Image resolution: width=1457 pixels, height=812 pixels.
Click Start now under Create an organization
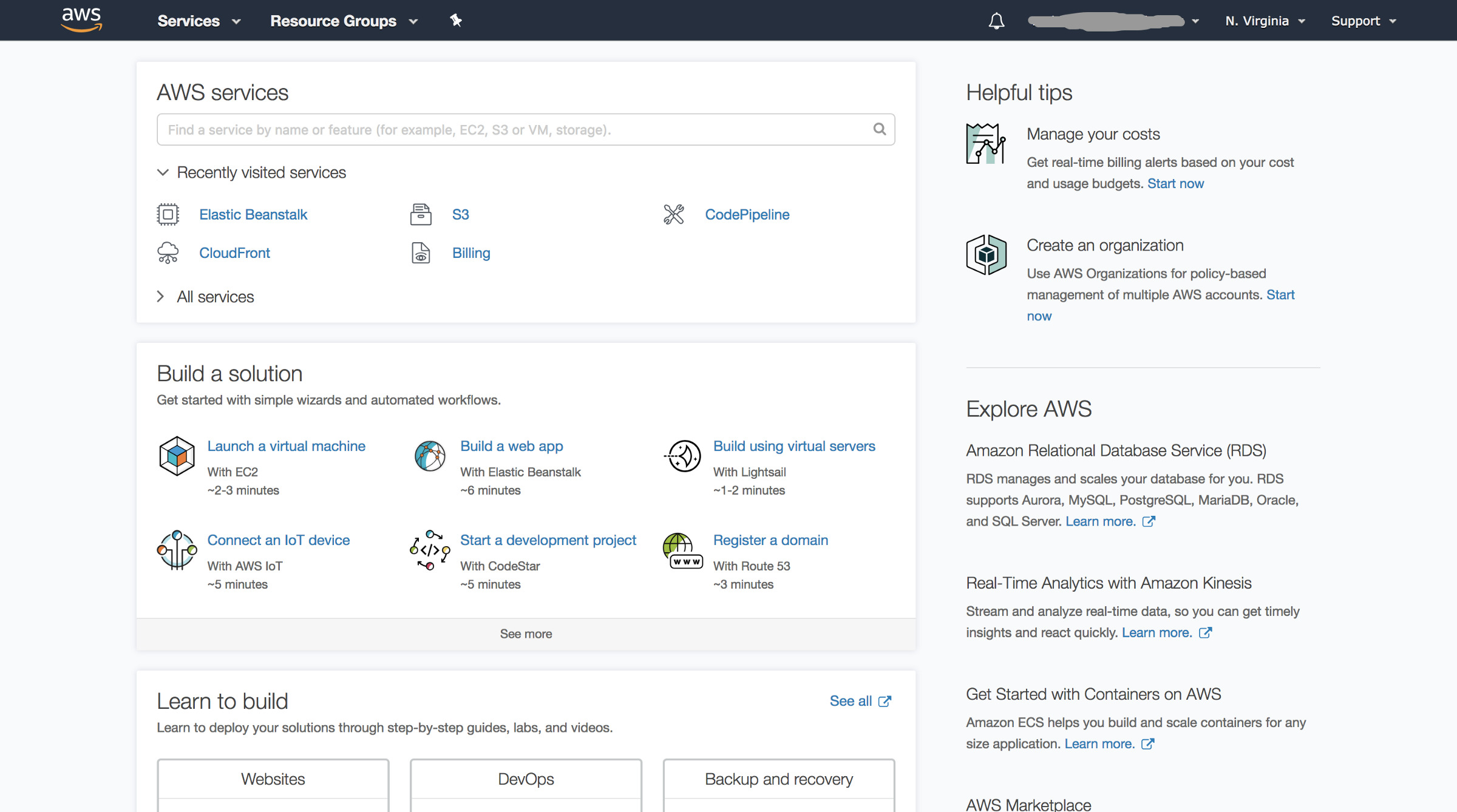(1280, 295)
